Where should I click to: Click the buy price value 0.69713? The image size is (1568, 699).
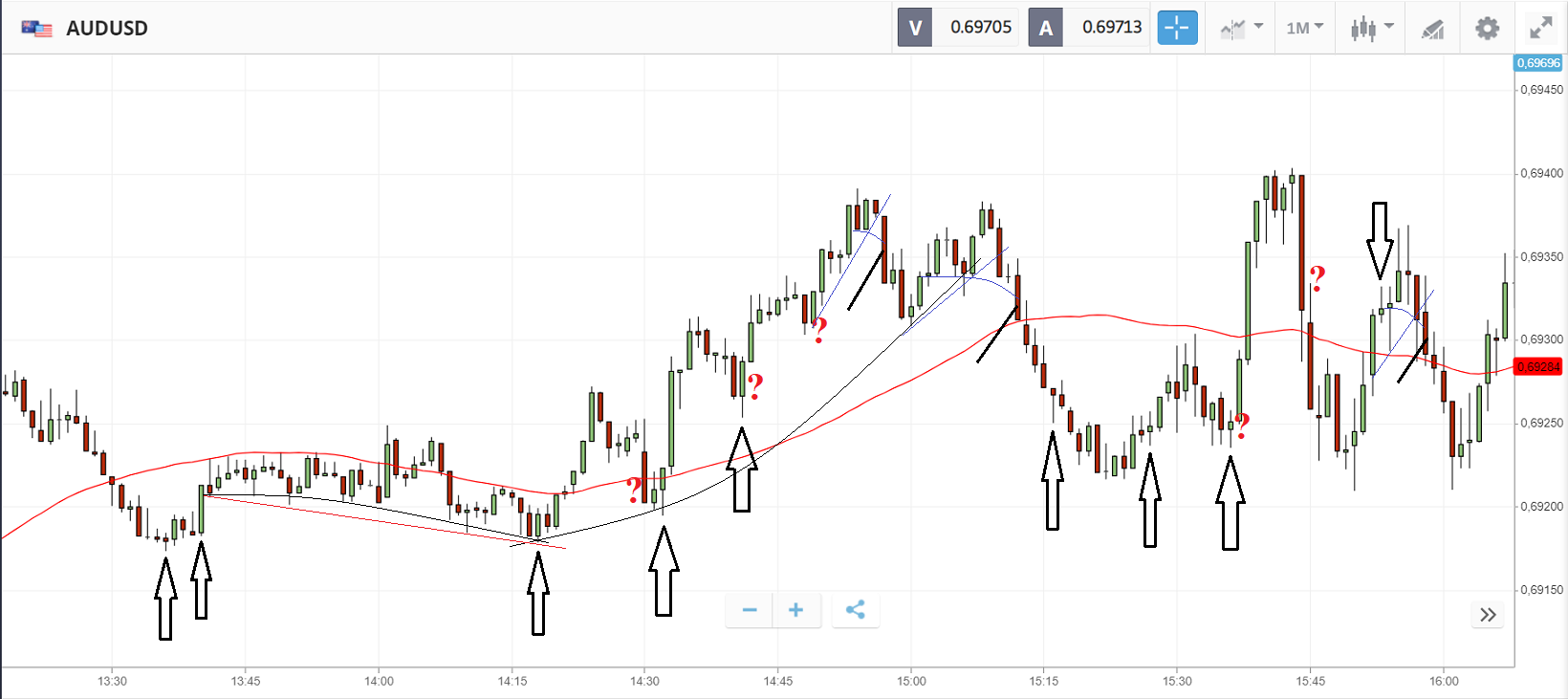pyautogui.click(x=1112, y=28)
